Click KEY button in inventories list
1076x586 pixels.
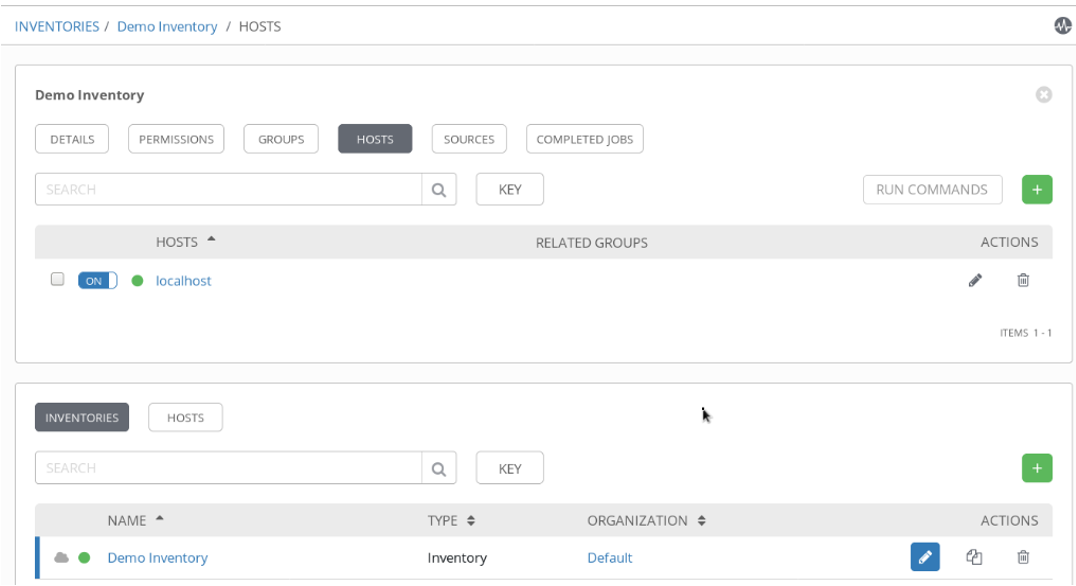(510, 468)
